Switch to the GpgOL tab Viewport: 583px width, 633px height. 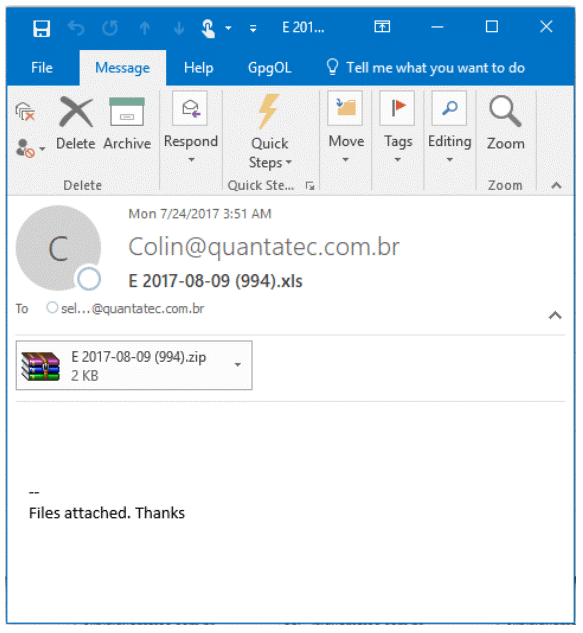click(x=270, y=68)
